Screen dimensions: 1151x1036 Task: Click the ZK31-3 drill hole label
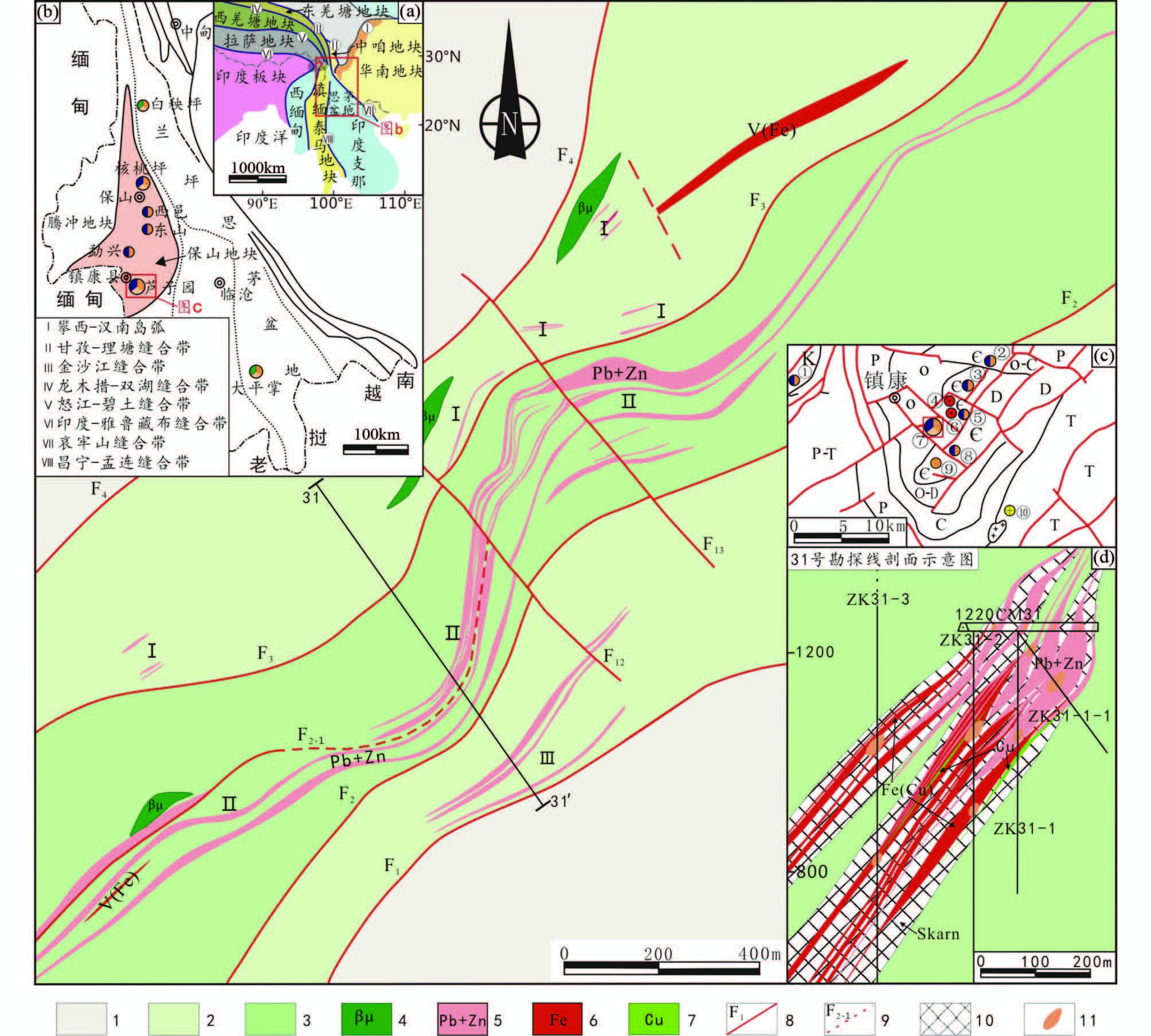(x=877, y=599)
